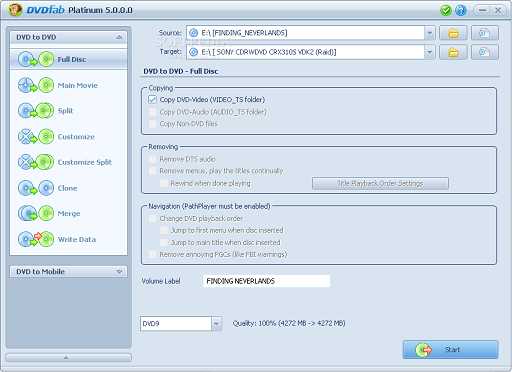Image resolution: width=512 pixels, height=372 pixels.
Task: Enable Remove annoying PGCs checkbox
Action: pyautogui.click(x=152, y=255)
